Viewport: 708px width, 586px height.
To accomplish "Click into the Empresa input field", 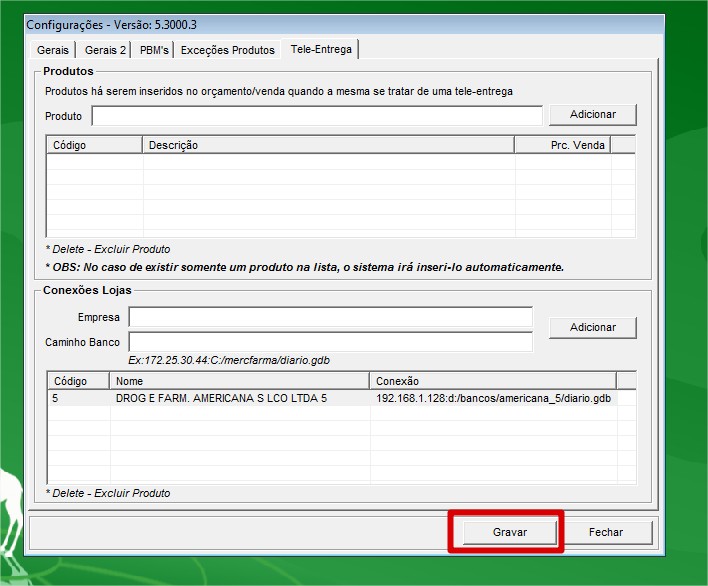I will (330, 317).
